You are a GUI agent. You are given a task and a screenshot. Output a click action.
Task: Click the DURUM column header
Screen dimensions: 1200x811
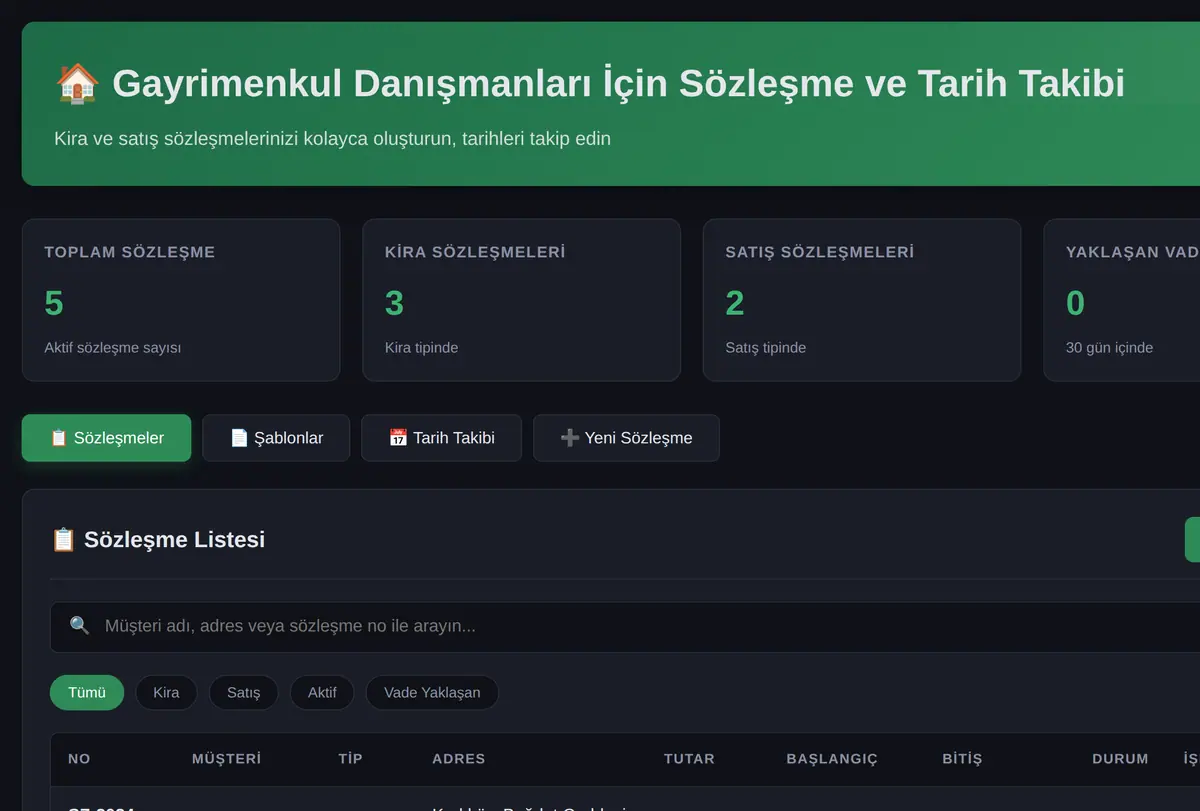click(1120, 759)
